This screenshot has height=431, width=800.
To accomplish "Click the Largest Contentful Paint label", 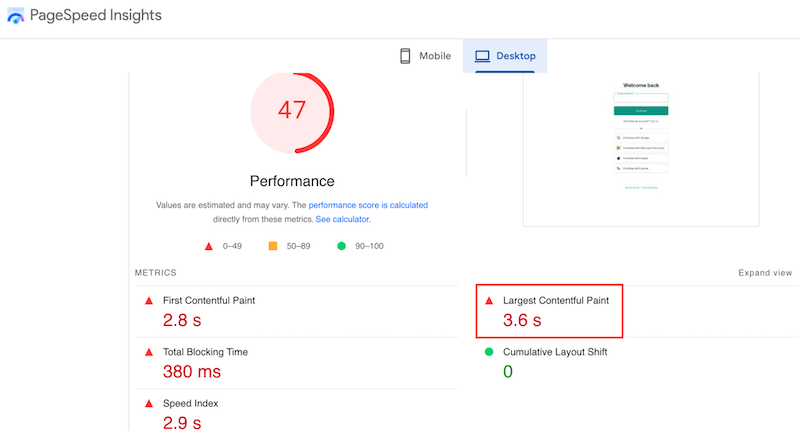I will (556, 300).
